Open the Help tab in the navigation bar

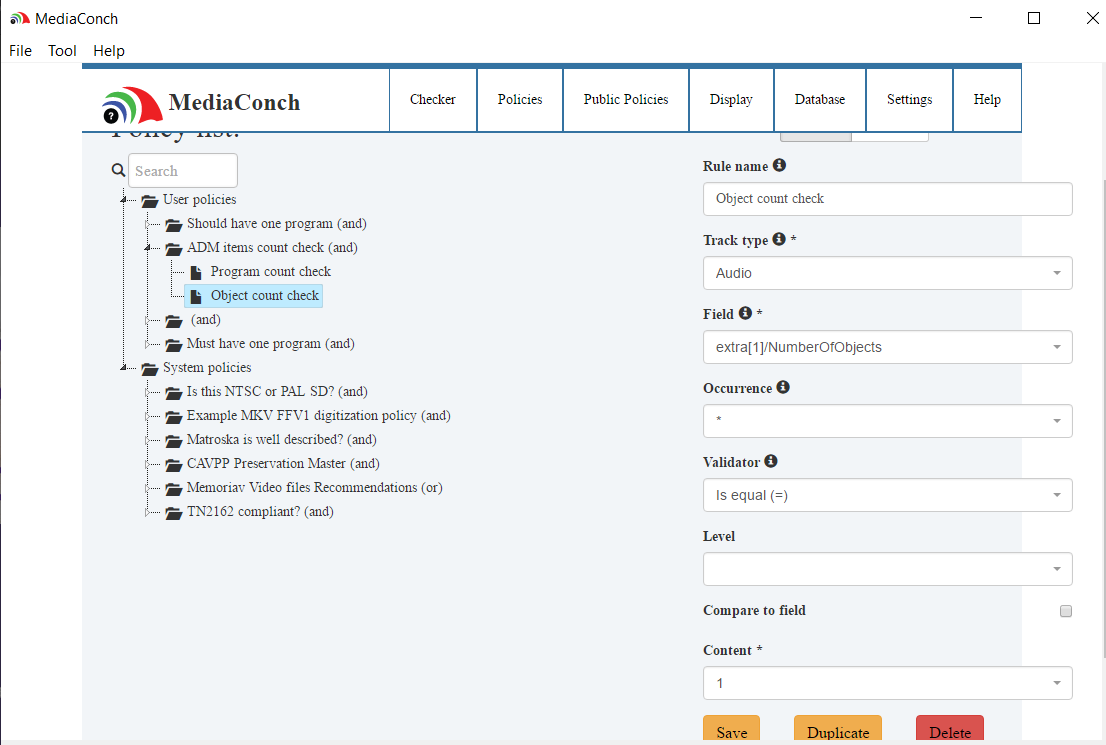[x=987, y=99]
